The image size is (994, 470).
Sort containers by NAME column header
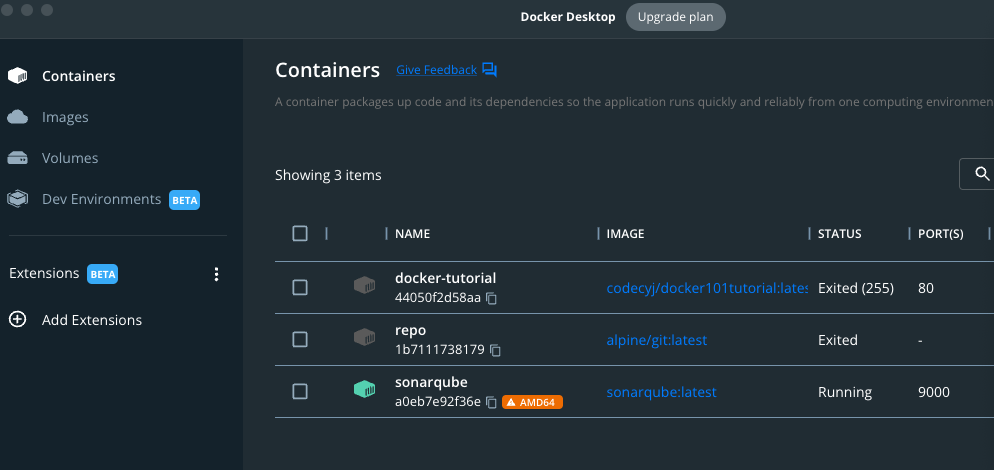pos(412,233)
